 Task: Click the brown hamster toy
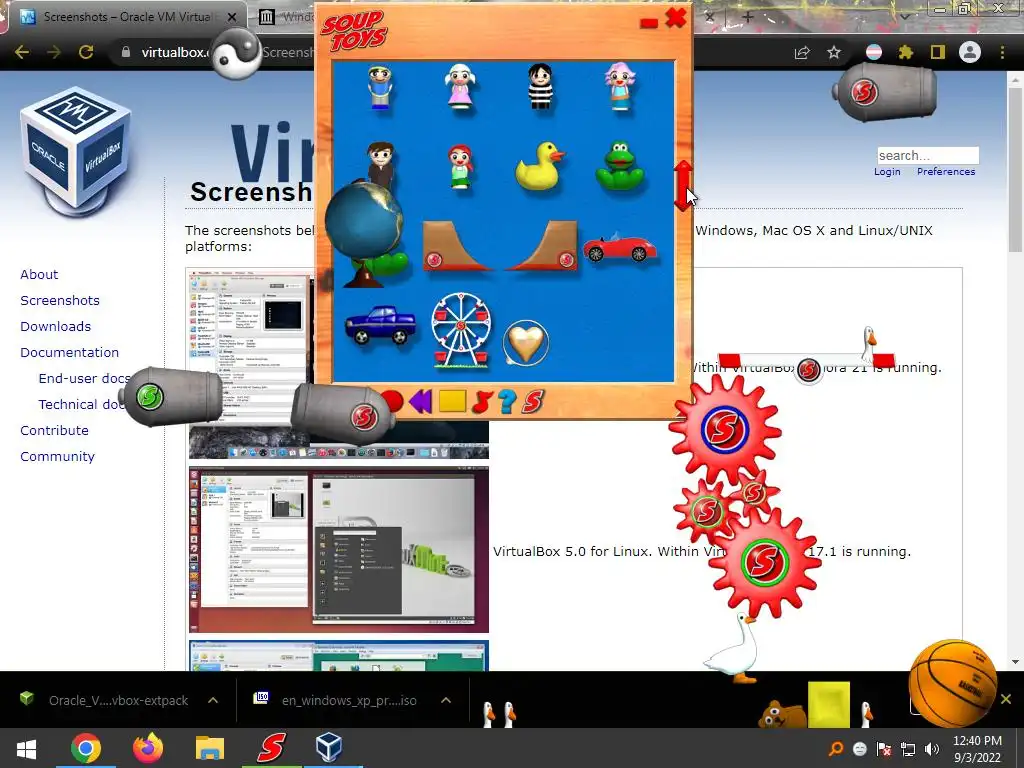coord(782,714)
